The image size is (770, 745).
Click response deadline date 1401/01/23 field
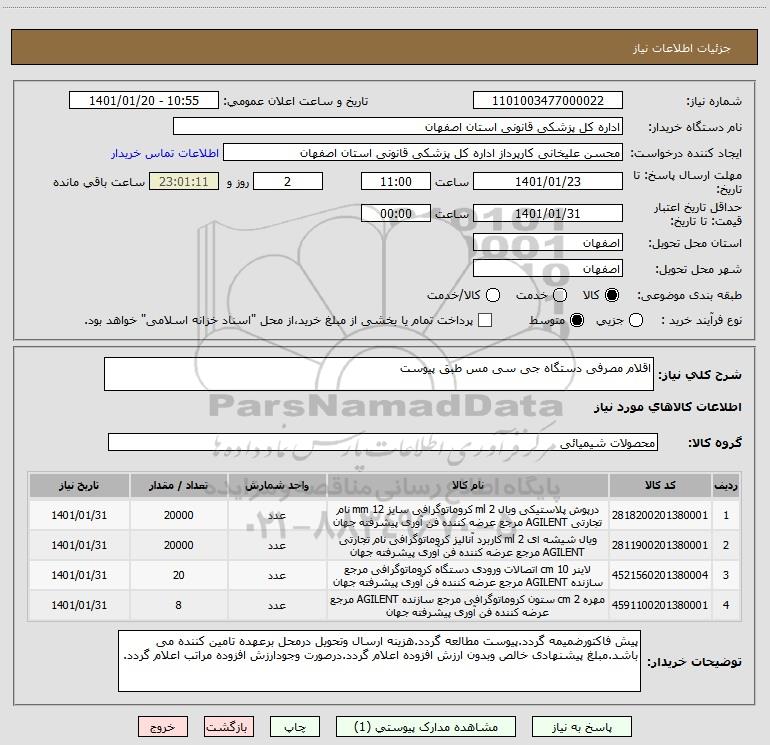[x=548, y=181]
